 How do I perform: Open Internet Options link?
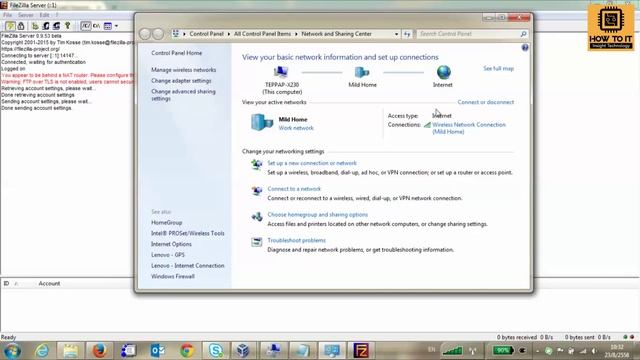(171, 244)
